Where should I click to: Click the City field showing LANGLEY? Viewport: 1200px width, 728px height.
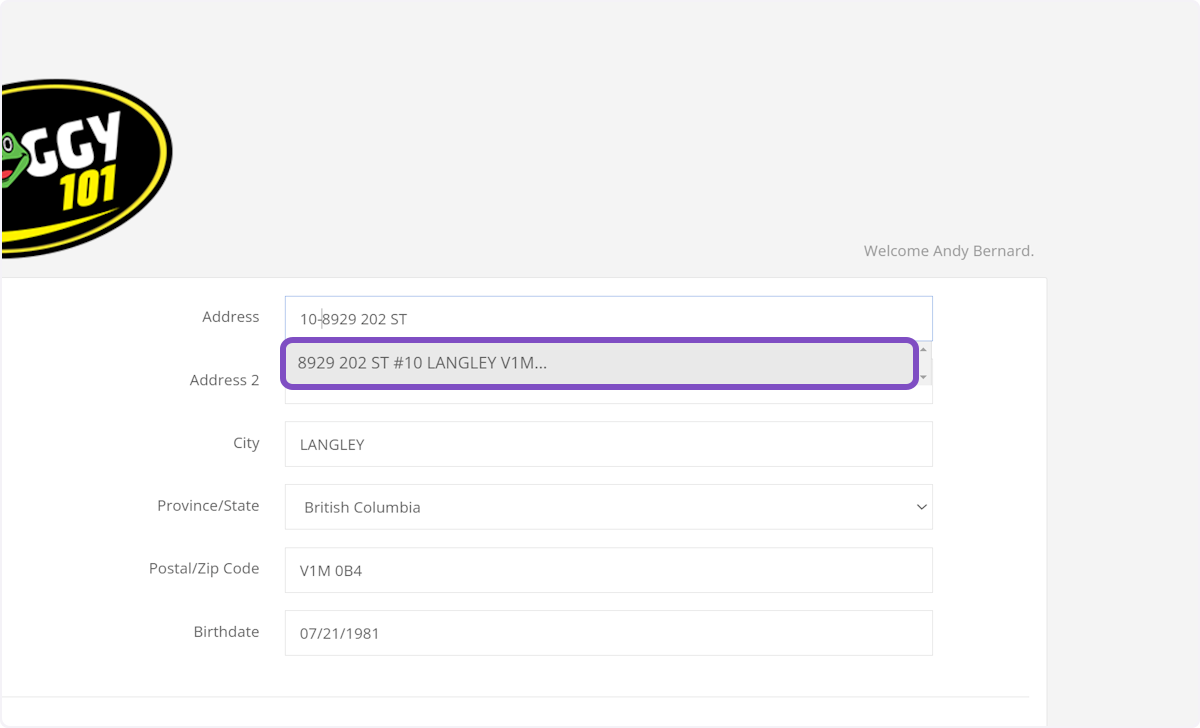pyautogui.click(x=608, y=444)
